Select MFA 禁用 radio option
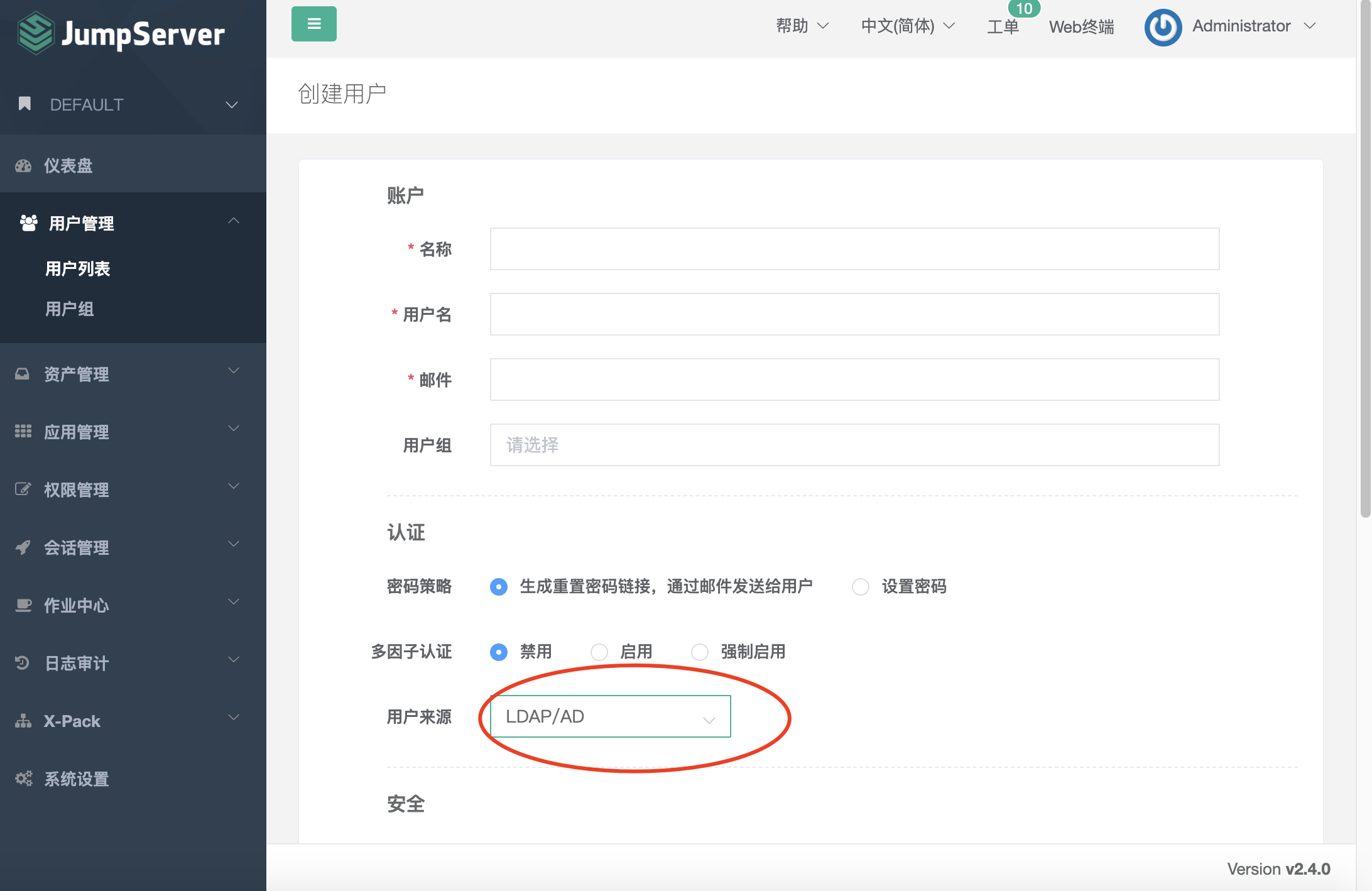The width and height of the screenshot is (1372, 891). (x=499, y=652)
